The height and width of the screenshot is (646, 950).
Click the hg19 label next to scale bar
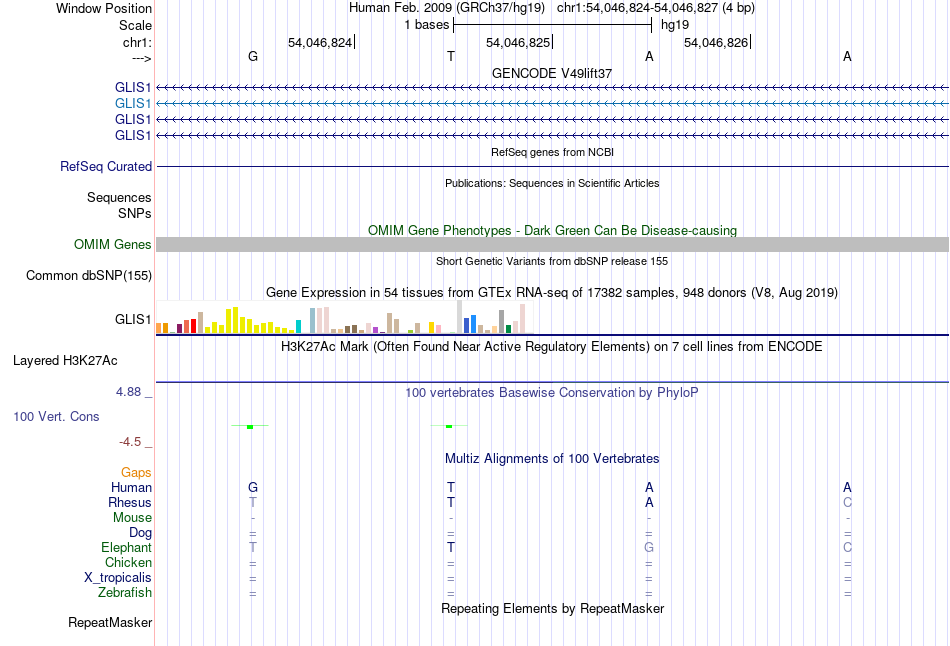click(675, 25)
